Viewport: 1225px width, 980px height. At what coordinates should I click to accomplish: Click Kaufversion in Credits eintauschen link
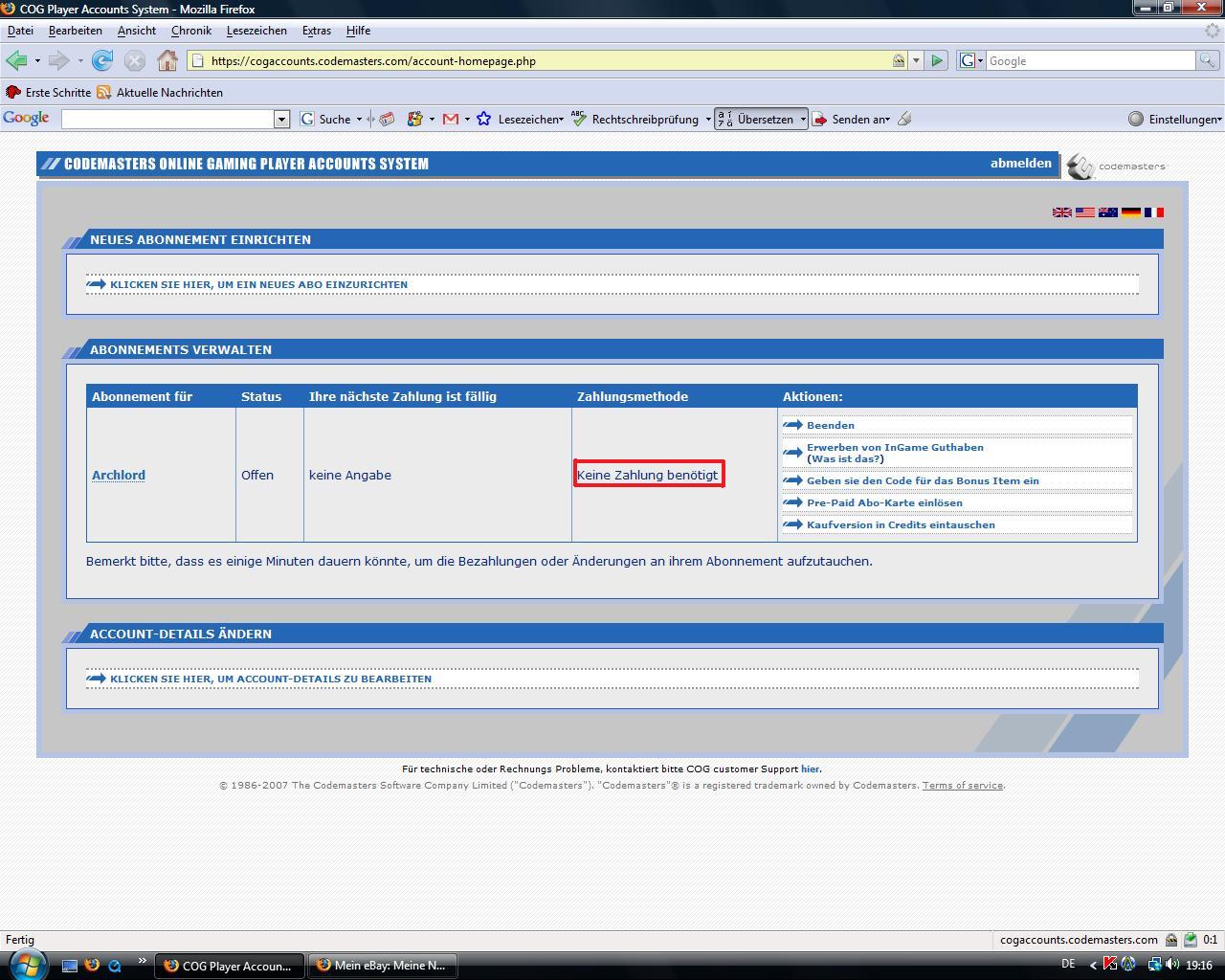click(901, 524)
